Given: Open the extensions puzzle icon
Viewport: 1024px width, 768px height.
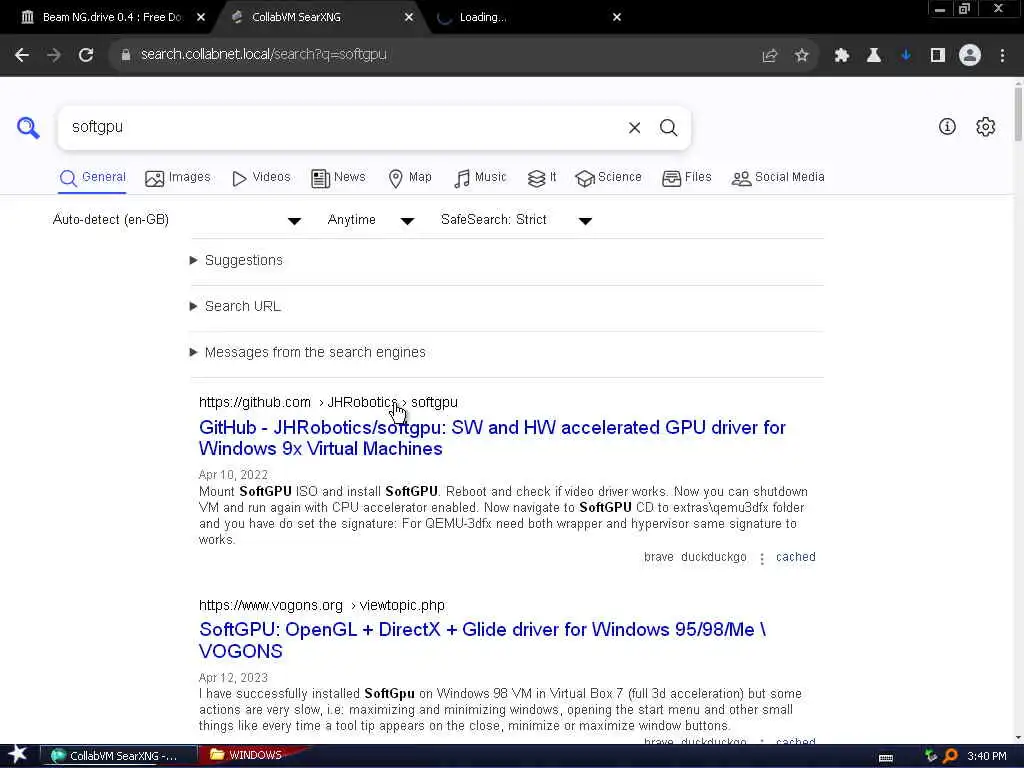Looking at the screenshot, I should coord(842,56).
